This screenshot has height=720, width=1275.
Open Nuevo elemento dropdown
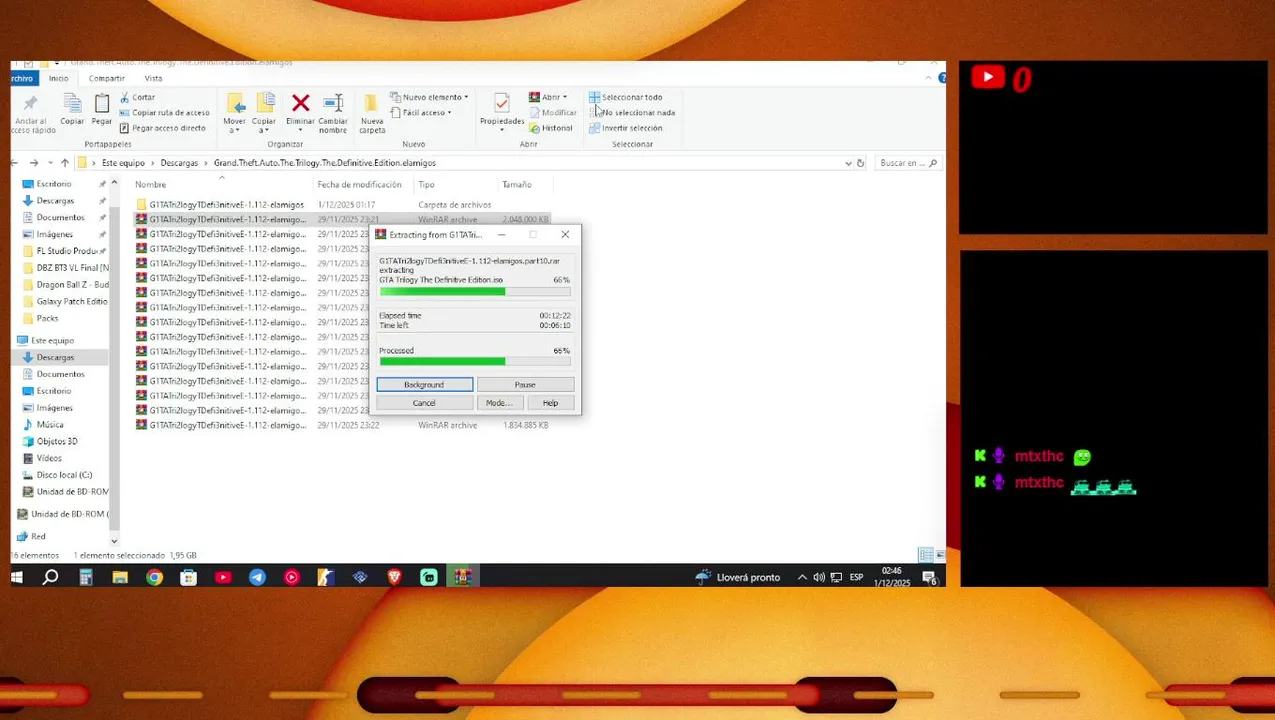click(429, 97)
